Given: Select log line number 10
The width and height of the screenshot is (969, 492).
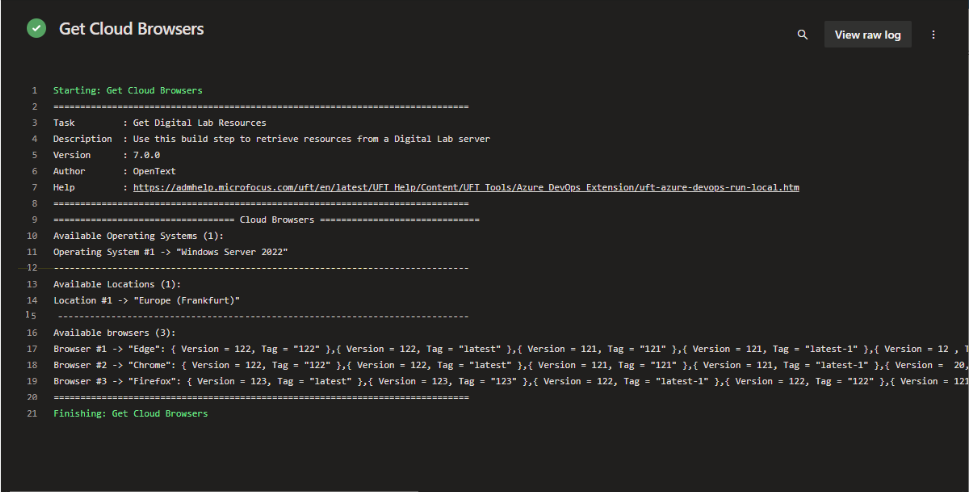Looking at the screenshot, I should pos(32,236).
